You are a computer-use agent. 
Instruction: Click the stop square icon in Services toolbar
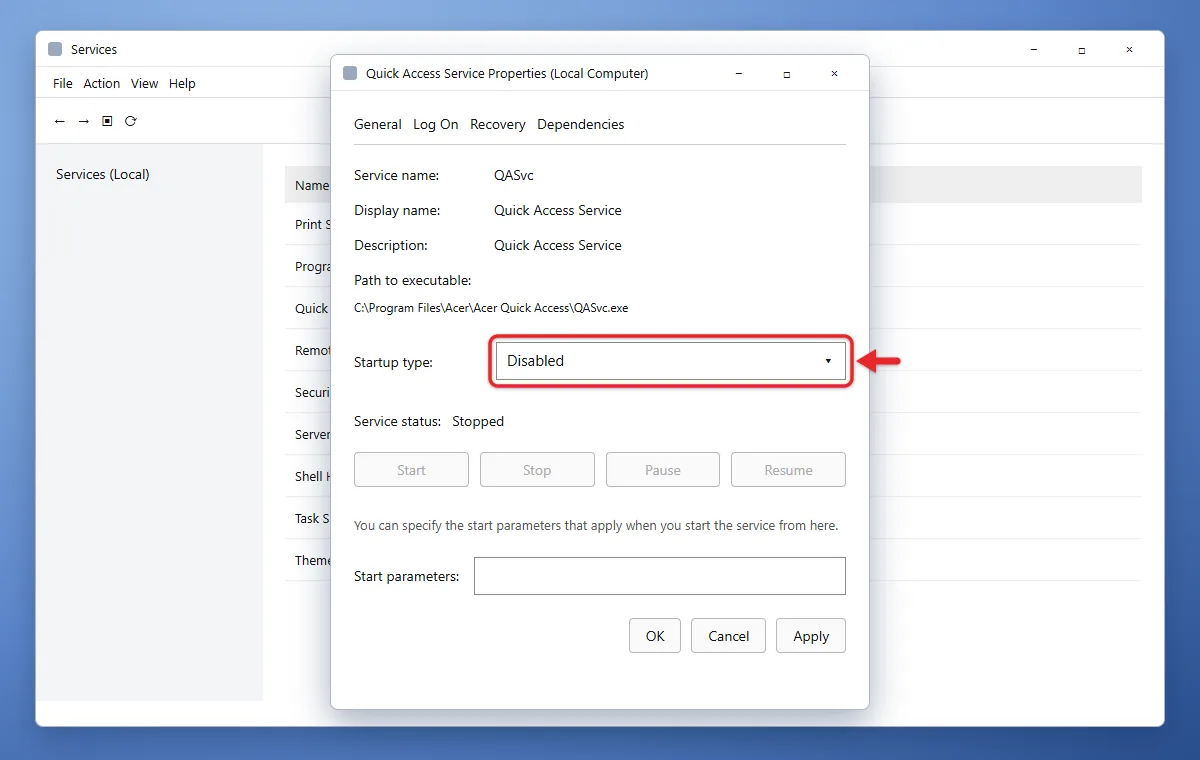point(107,121)
